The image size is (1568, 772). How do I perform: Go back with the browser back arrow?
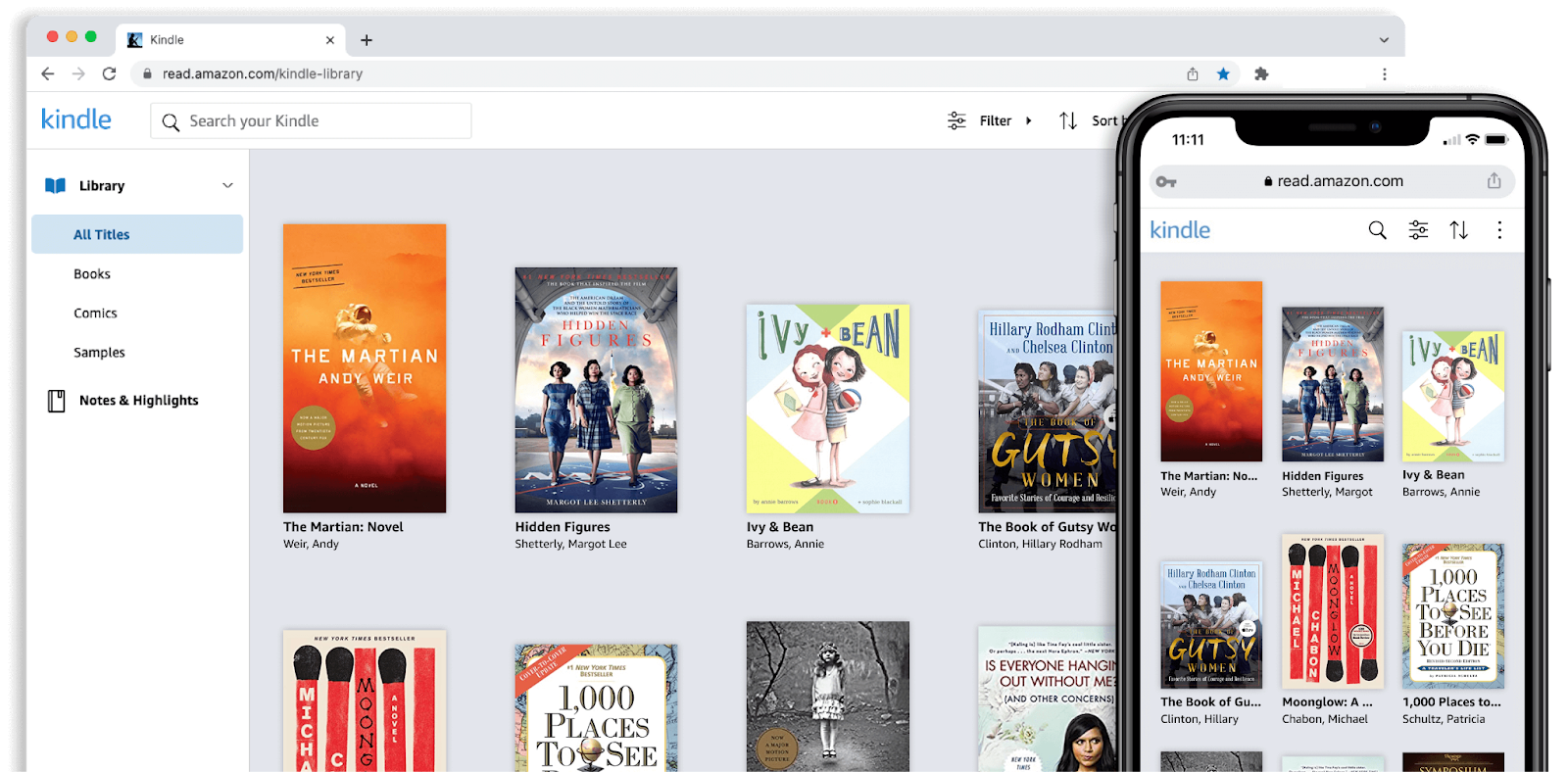point(48,73)
